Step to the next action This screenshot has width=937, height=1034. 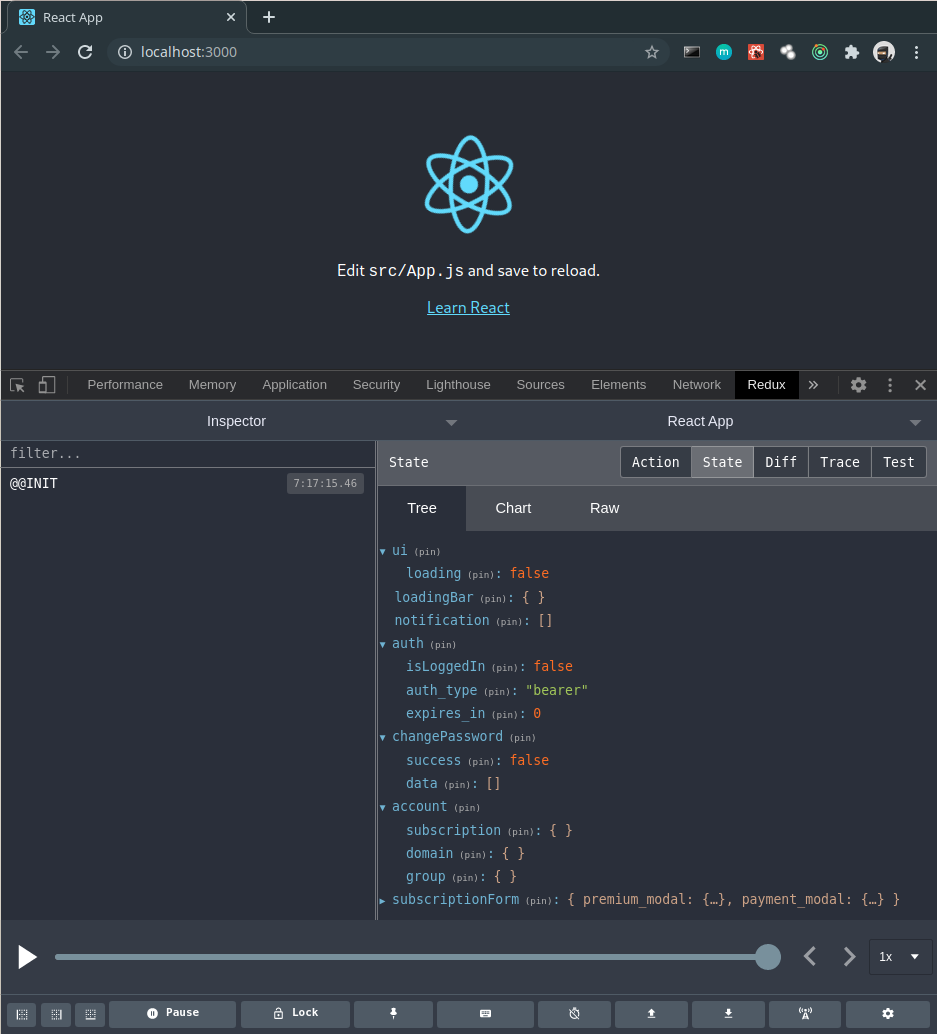tap(849, 956)
